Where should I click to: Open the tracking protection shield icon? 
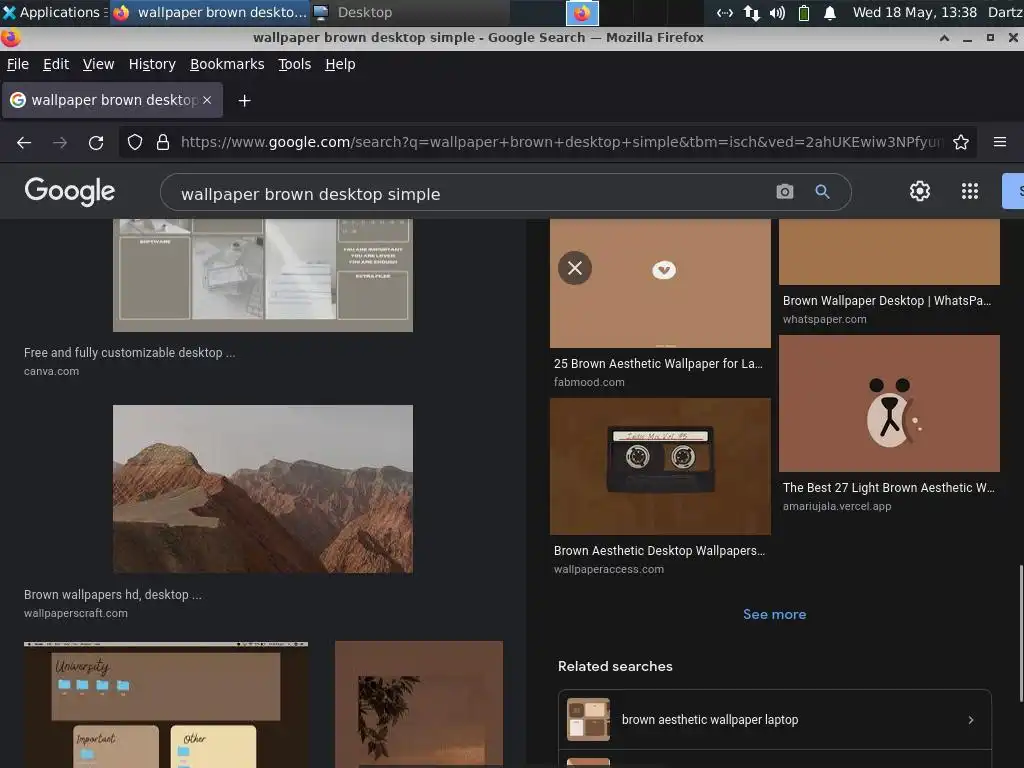coord(135,142)
